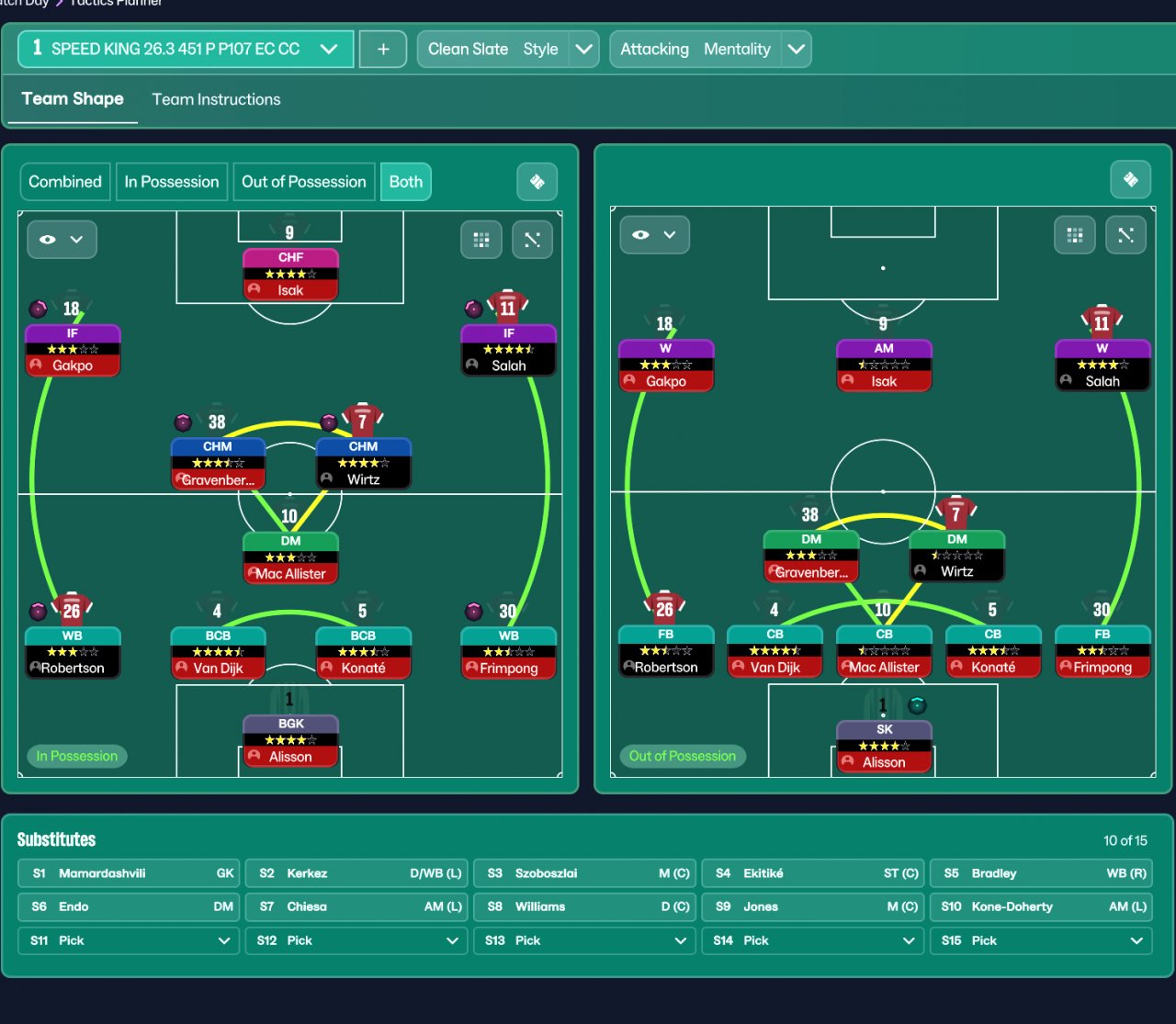Select Alisson's SK card on Out of Possession pitch
This screenshot has width=1176, height=1024.
[884, 747]
